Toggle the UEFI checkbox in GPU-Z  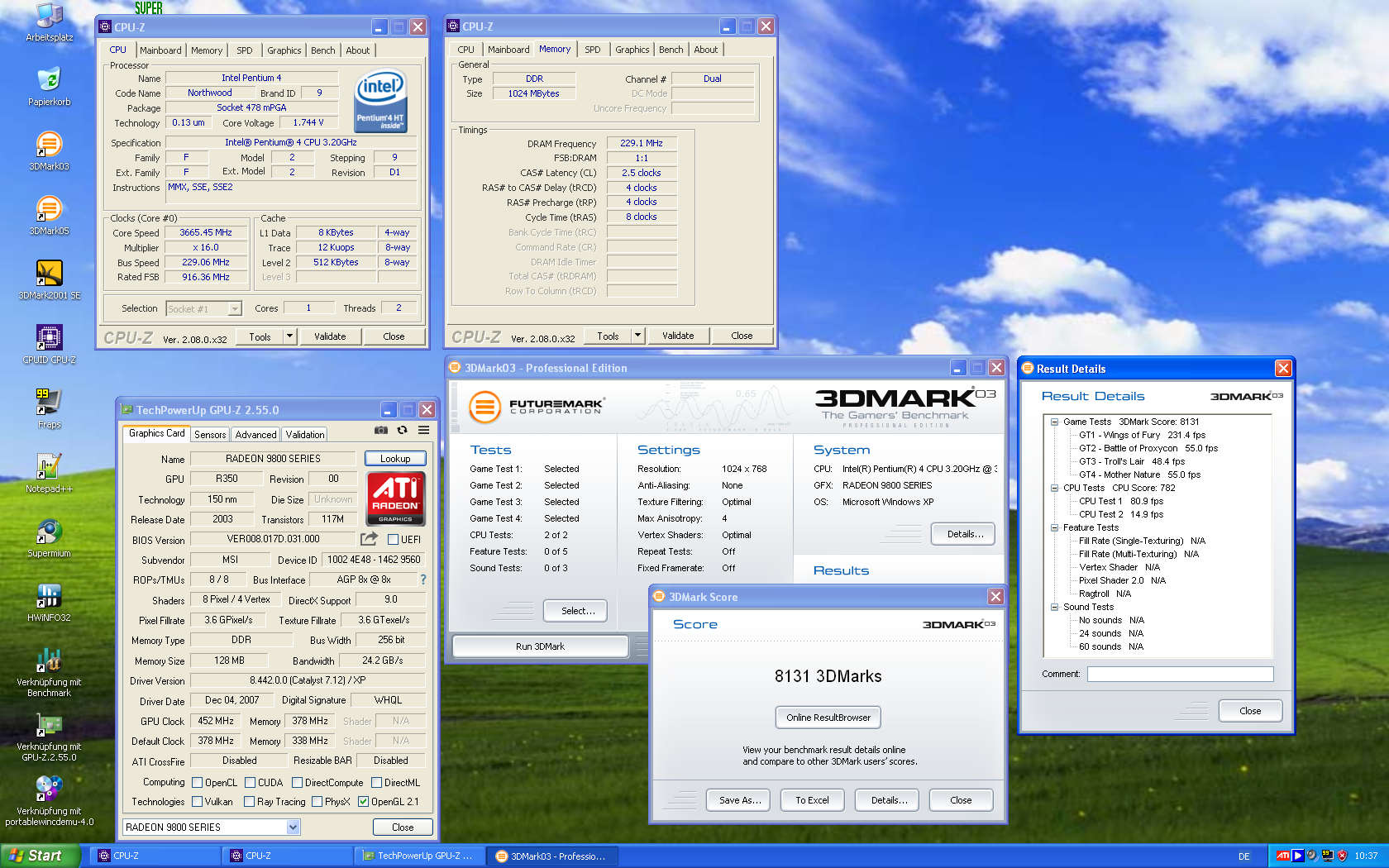[x=394, y=540]
